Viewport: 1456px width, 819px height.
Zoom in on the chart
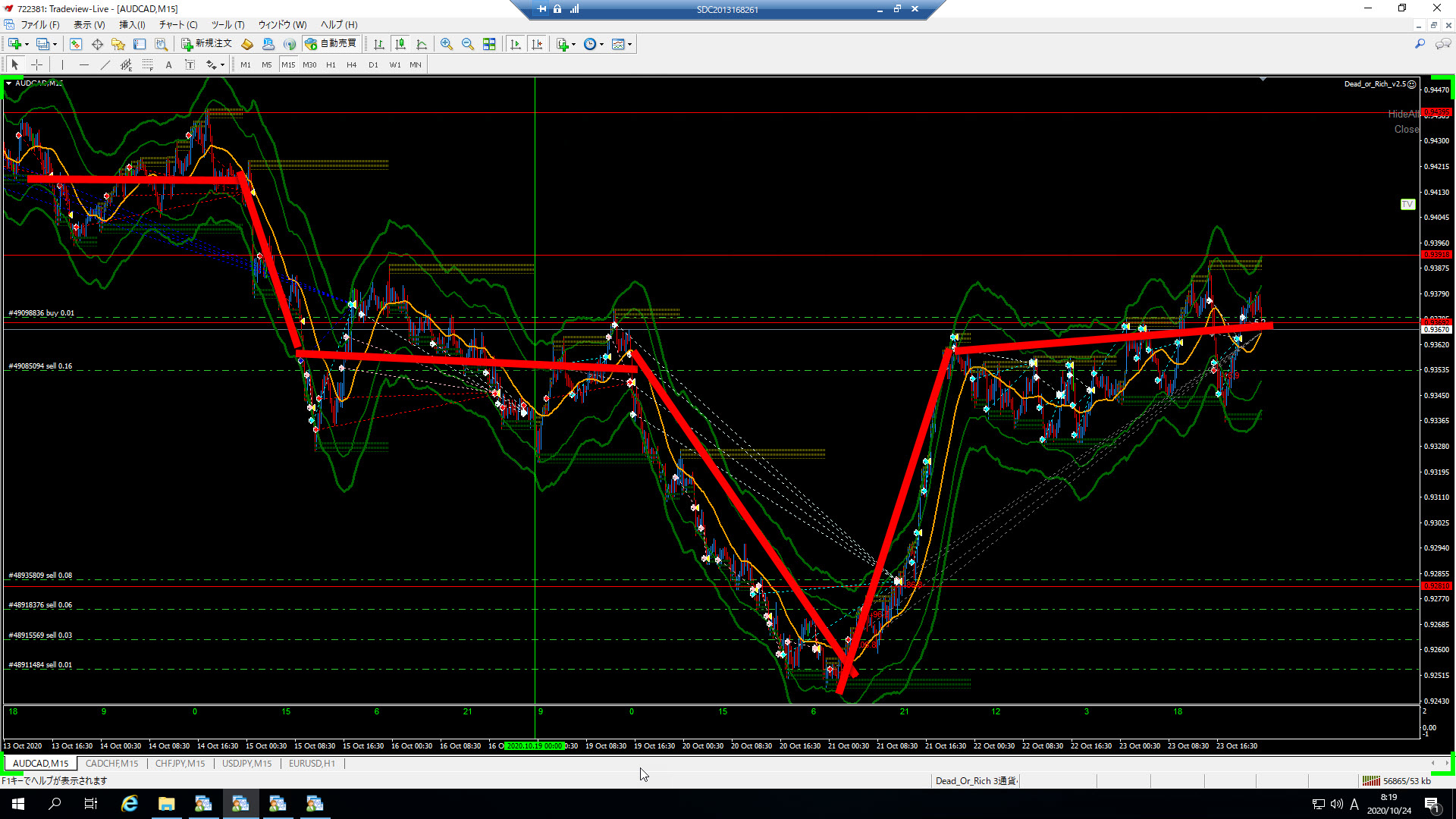(x=447, y=44)
